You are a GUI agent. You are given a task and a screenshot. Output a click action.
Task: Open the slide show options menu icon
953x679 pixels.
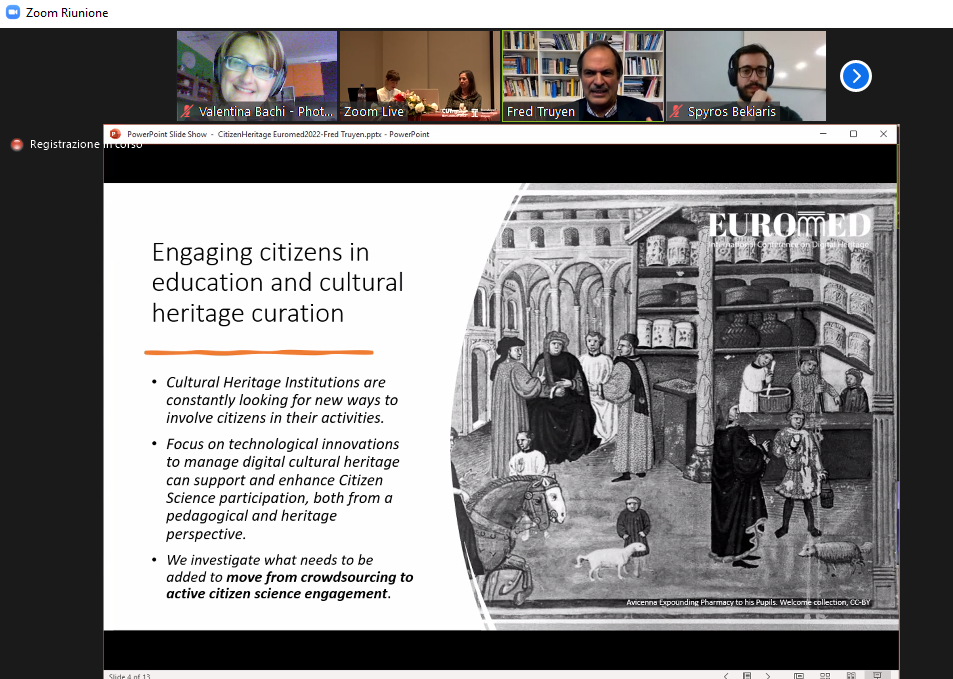pos(747,675)
